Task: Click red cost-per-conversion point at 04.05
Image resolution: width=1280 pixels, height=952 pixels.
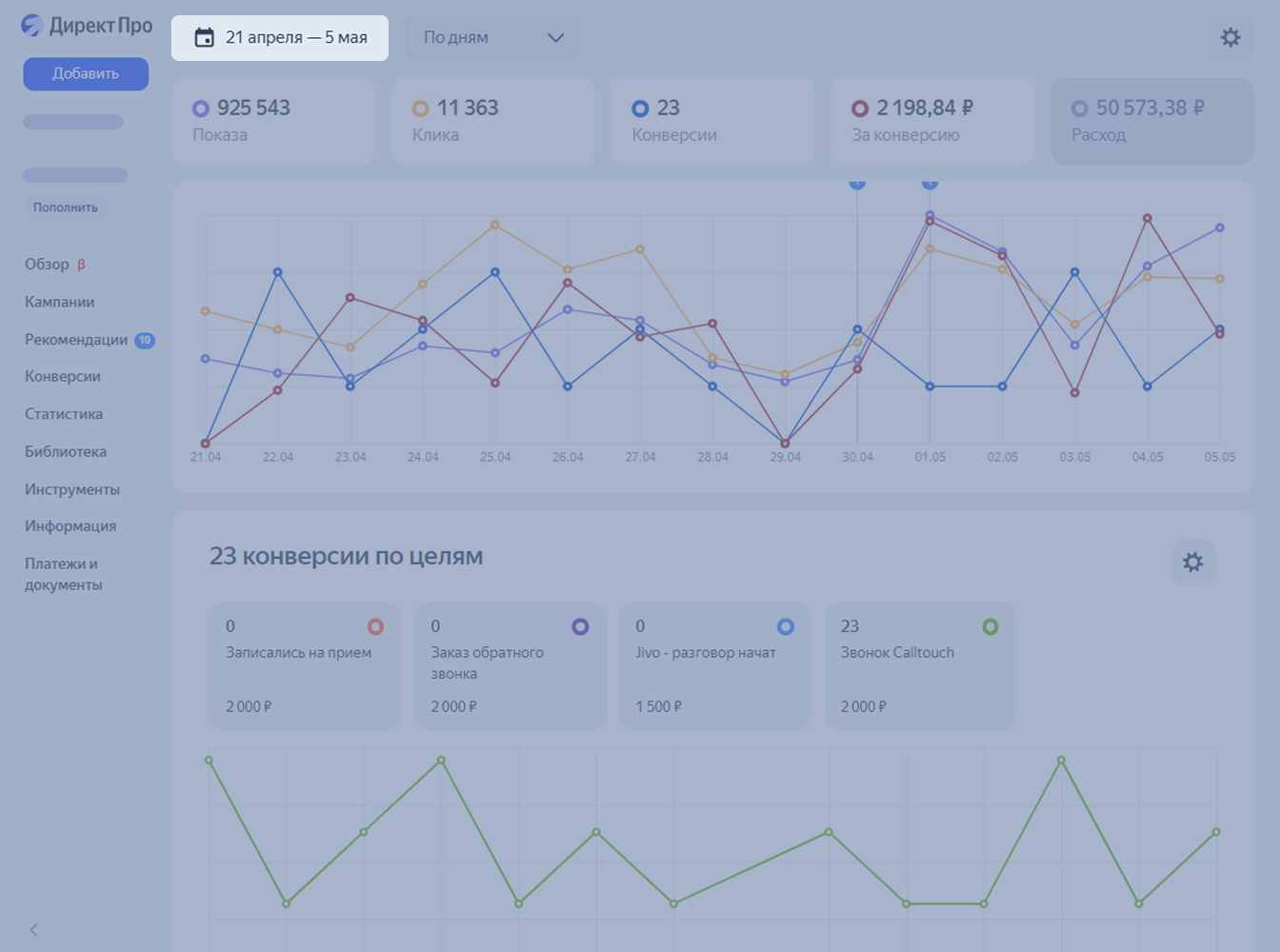Action: click(1148, 218)
